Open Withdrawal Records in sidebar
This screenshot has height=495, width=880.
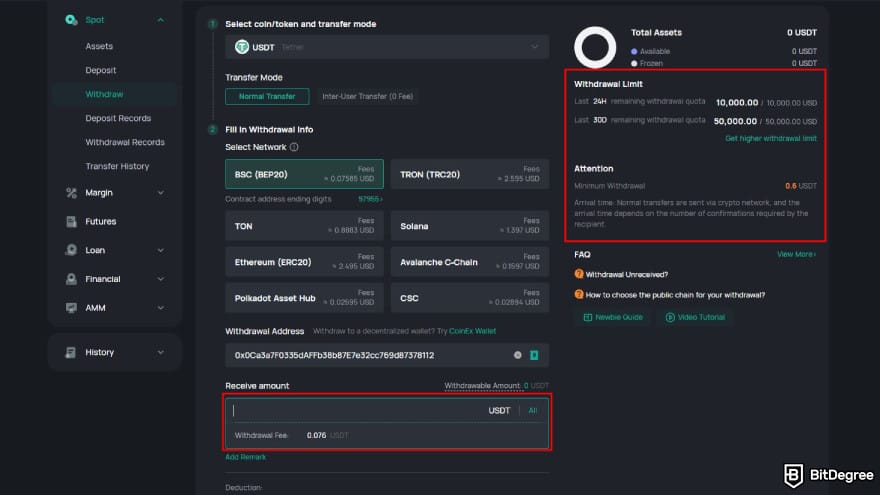[125, 143]
